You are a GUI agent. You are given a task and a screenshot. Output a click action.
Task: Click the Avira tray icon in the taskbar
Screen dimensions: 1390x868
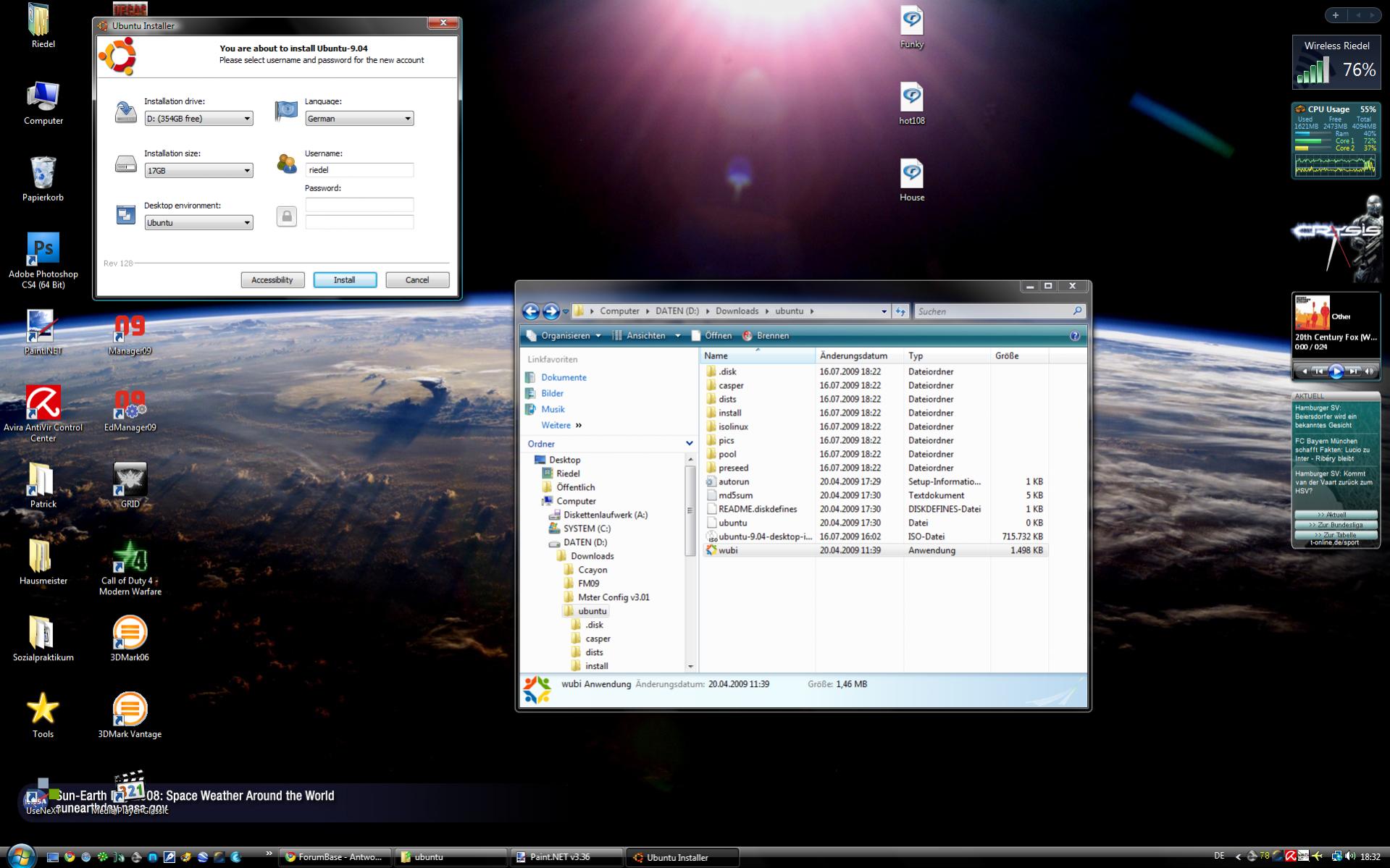[x=1291, y=856]
